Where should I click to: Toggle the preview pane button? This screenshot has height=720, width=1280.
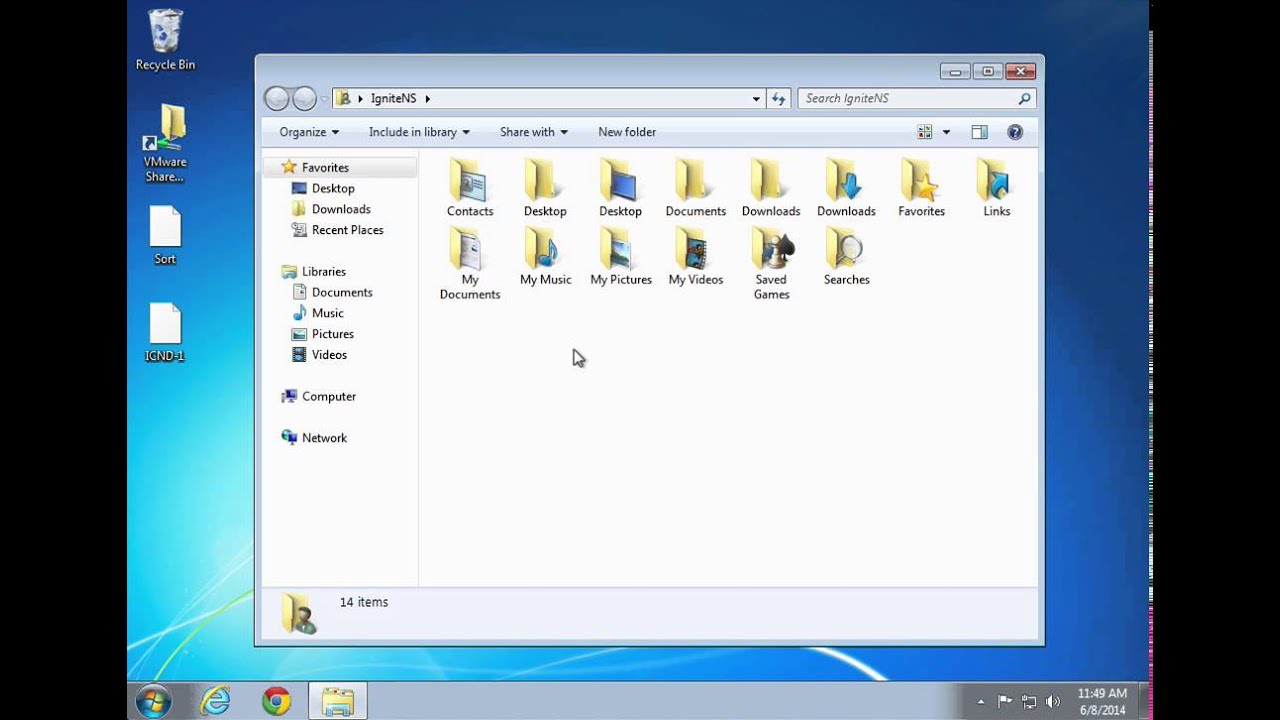click(x=979, y=132)
